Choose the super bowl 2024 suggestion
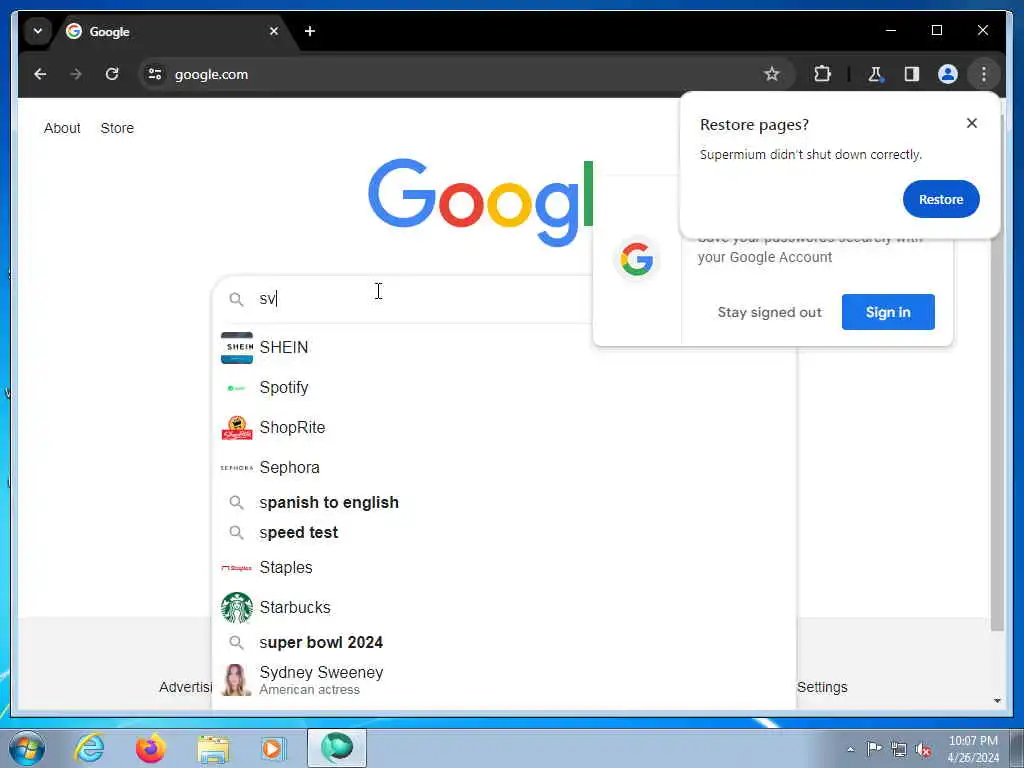 [504, 643]
